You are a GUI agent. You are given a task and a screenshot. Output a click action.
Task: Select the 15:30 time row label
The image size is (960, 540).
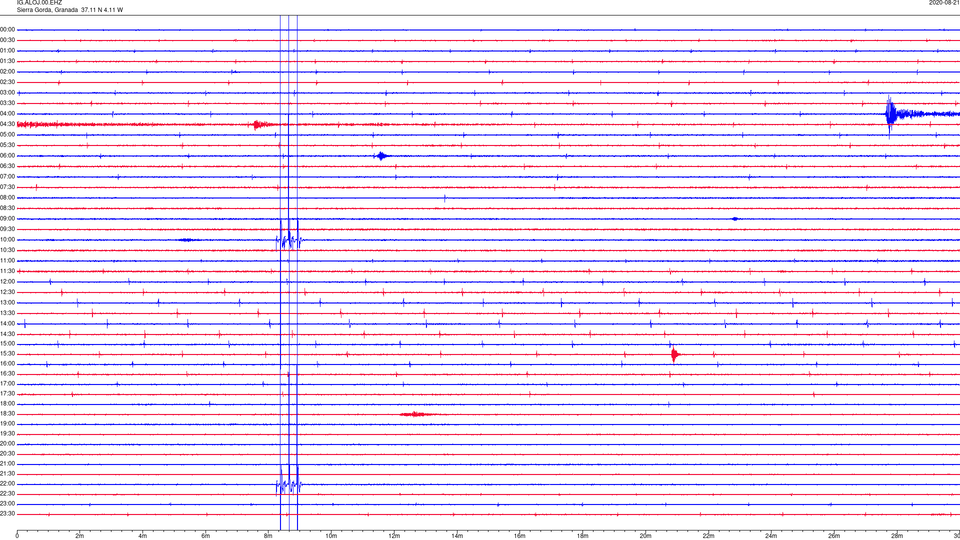coord(8,354)
